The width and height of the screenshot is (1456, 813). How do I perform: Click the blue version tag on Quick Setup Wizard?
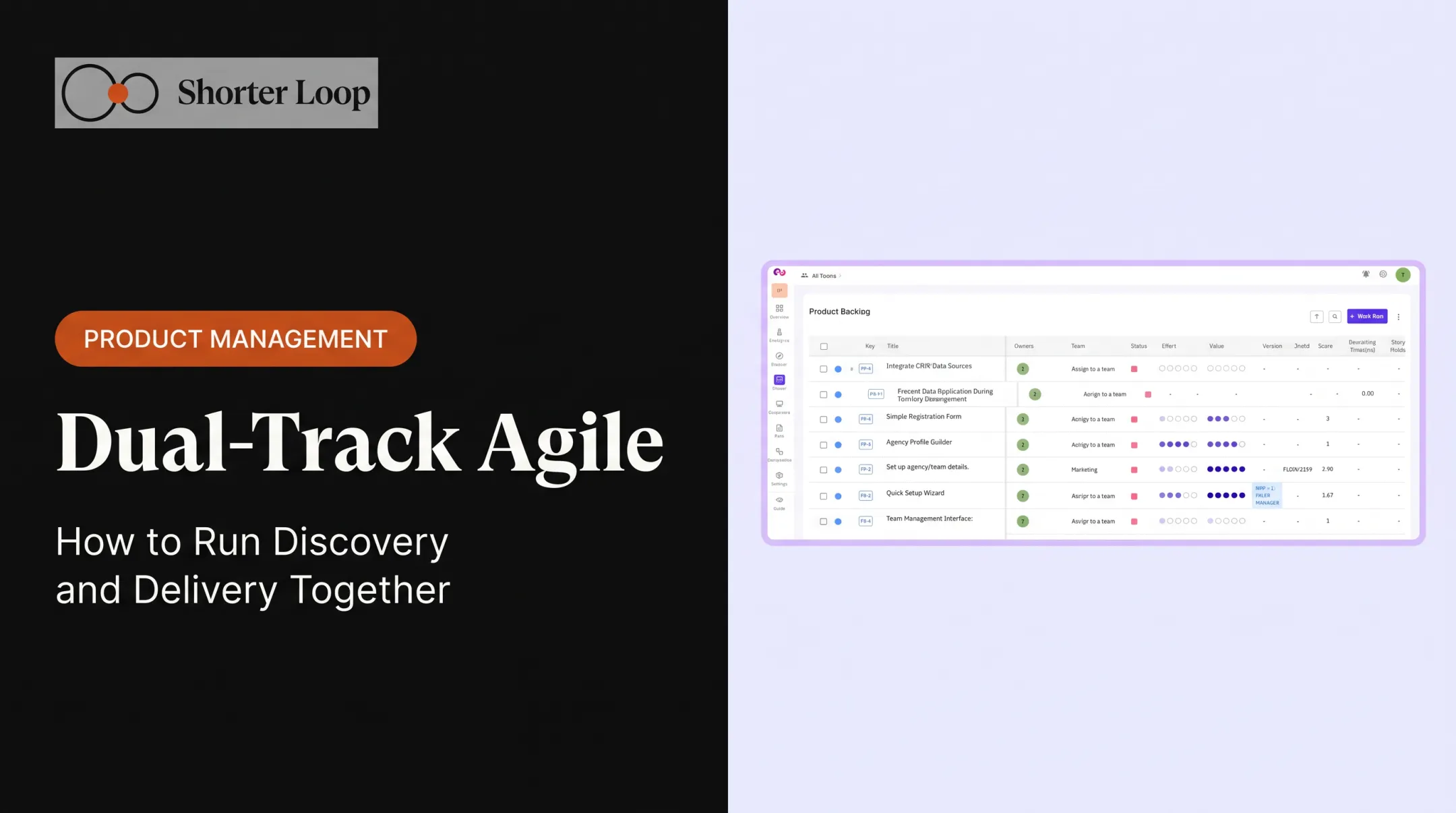click(1267, 495)
